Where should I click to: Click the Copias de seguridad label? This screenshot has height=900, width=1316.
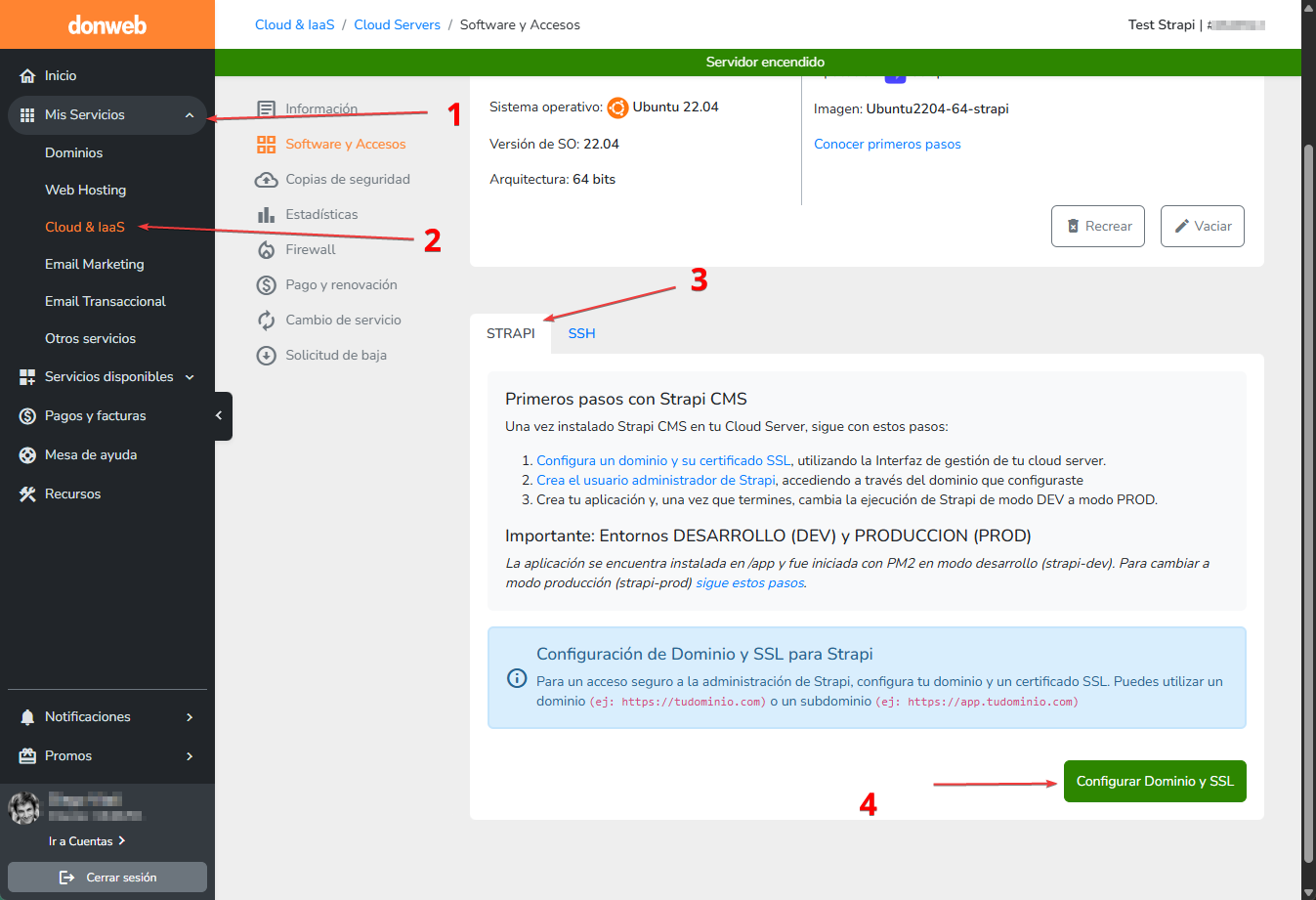coord(348,180)
